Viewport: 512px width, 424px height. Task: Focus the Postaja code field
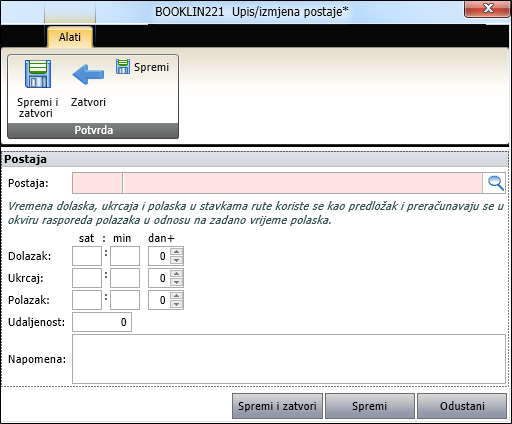pyautogui.click(x=97, y=183)
